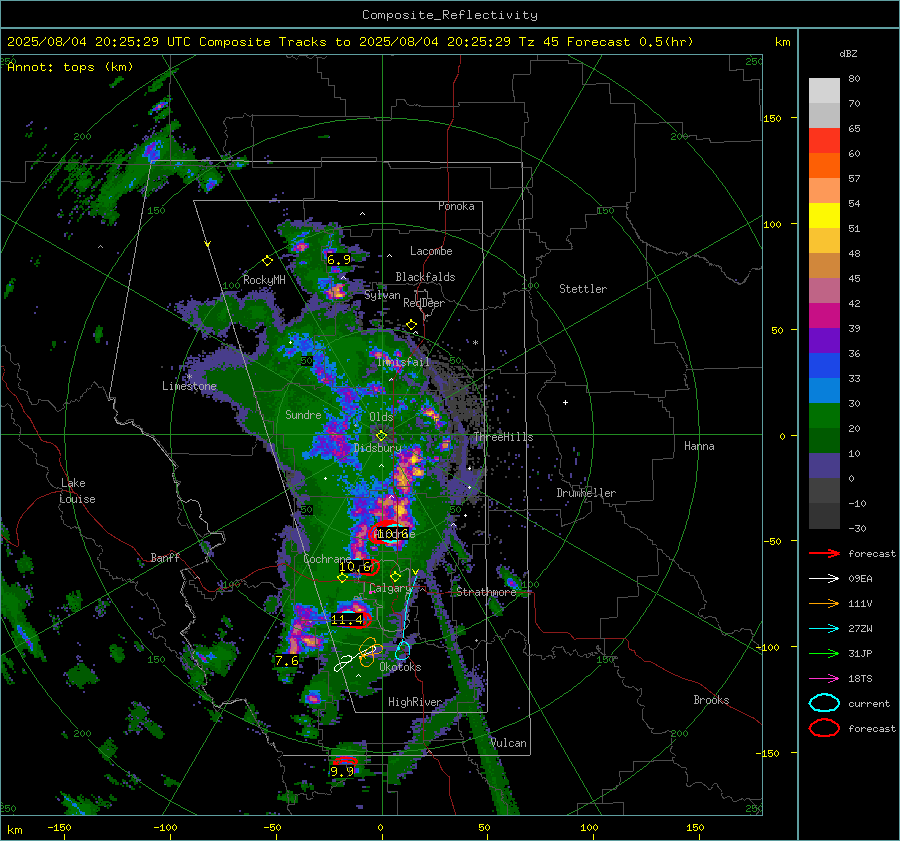Click the bright green swatch above 20 dBZ
900x841 pixels.
824,416
